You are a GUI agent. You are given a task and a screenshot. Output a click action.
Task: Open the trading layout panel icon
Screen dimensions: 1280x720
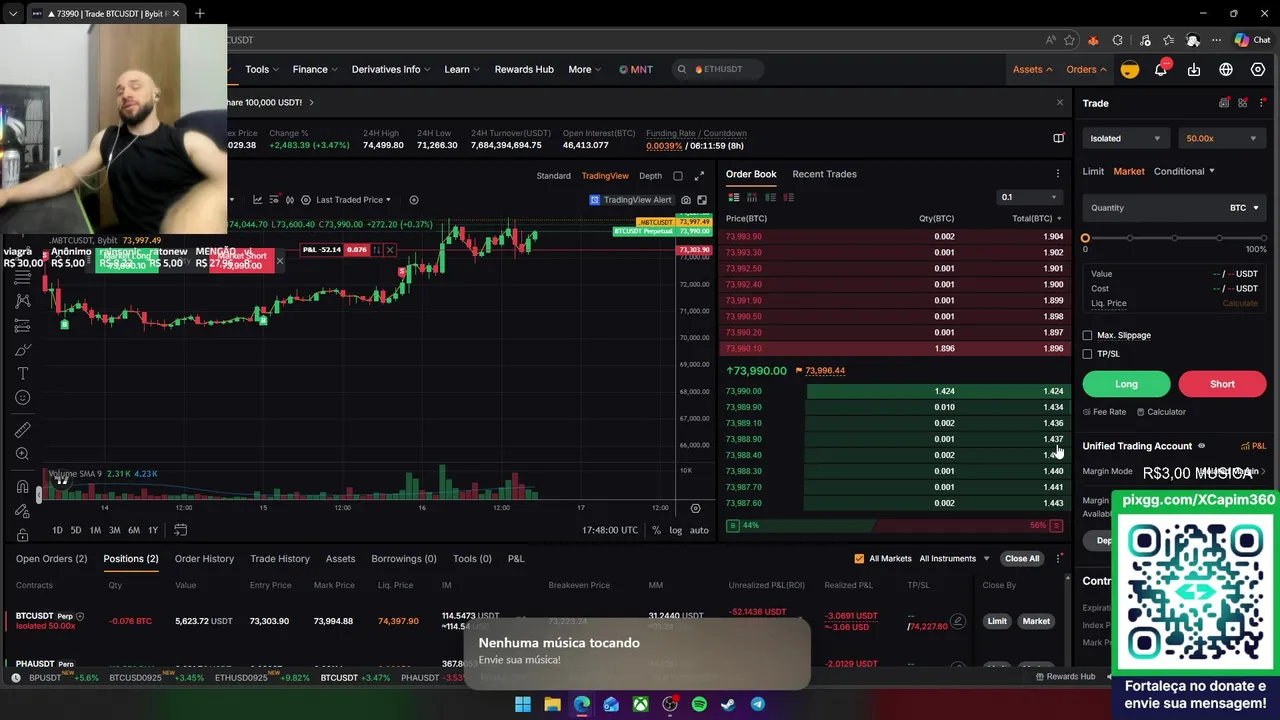click(1059, 139)
